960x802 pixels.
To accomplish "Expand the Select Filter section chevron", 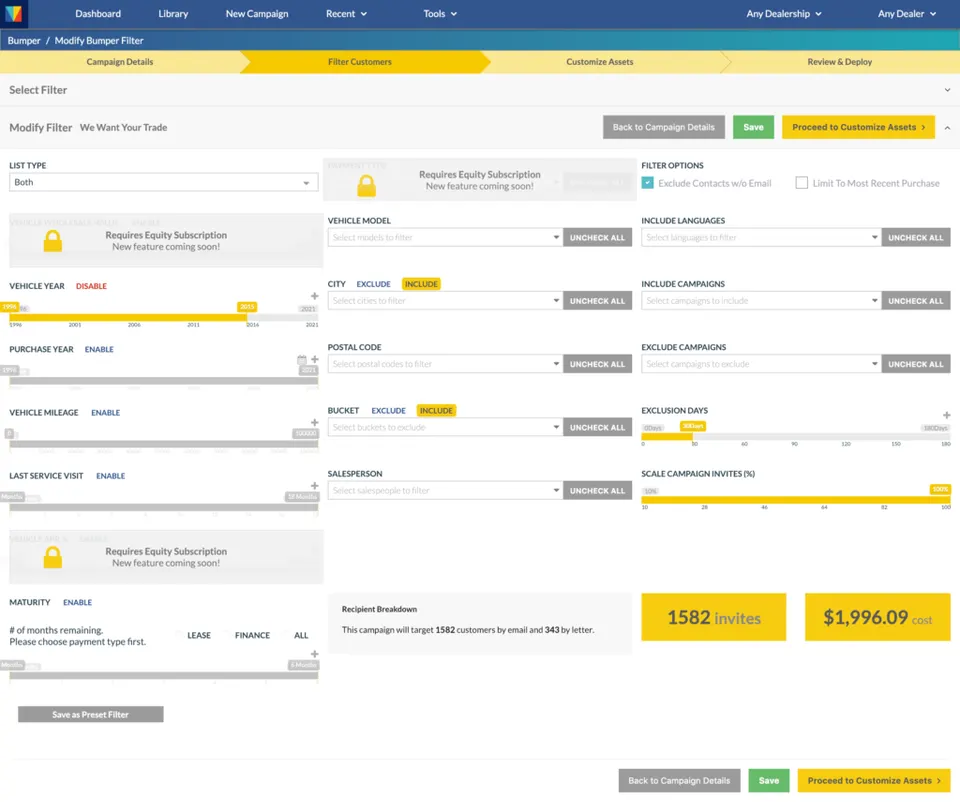I will [947, 90].
